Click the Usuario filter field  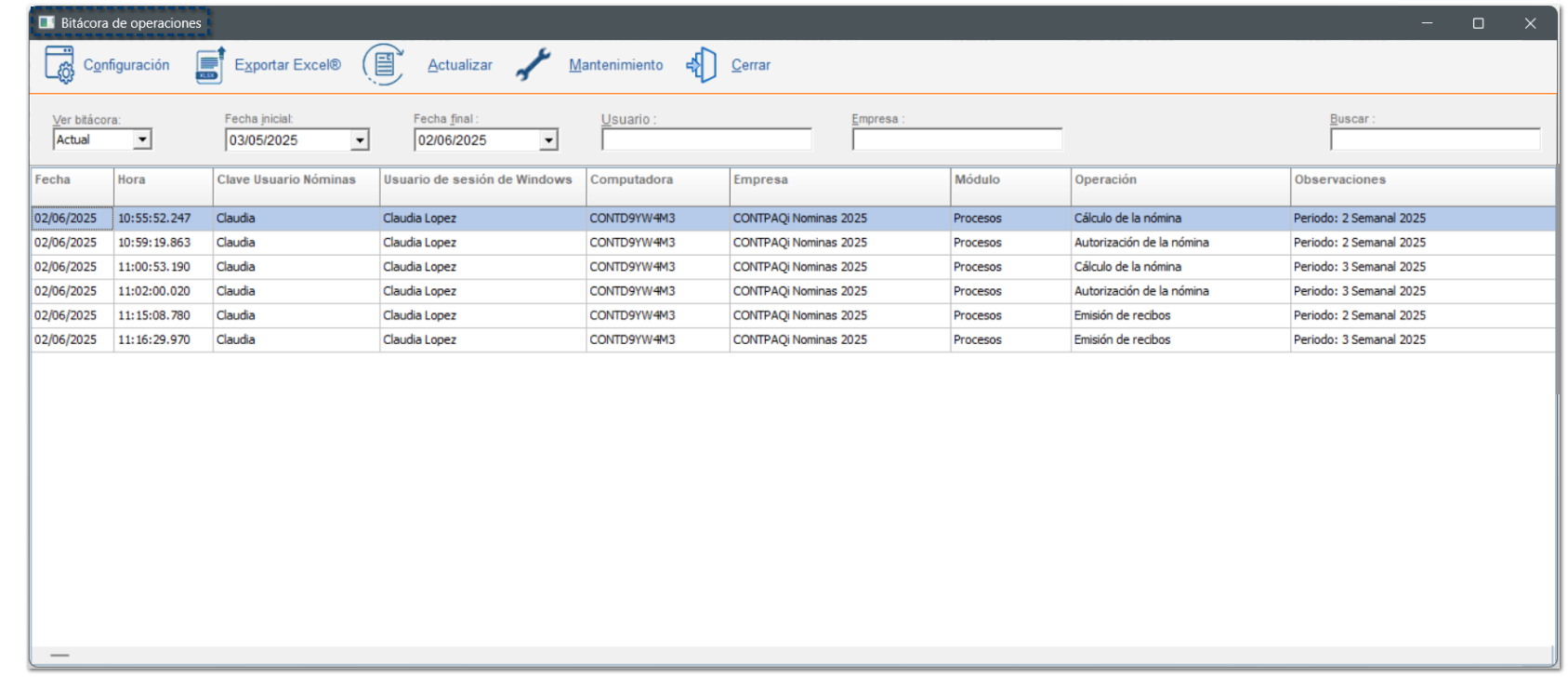[705, 139]
